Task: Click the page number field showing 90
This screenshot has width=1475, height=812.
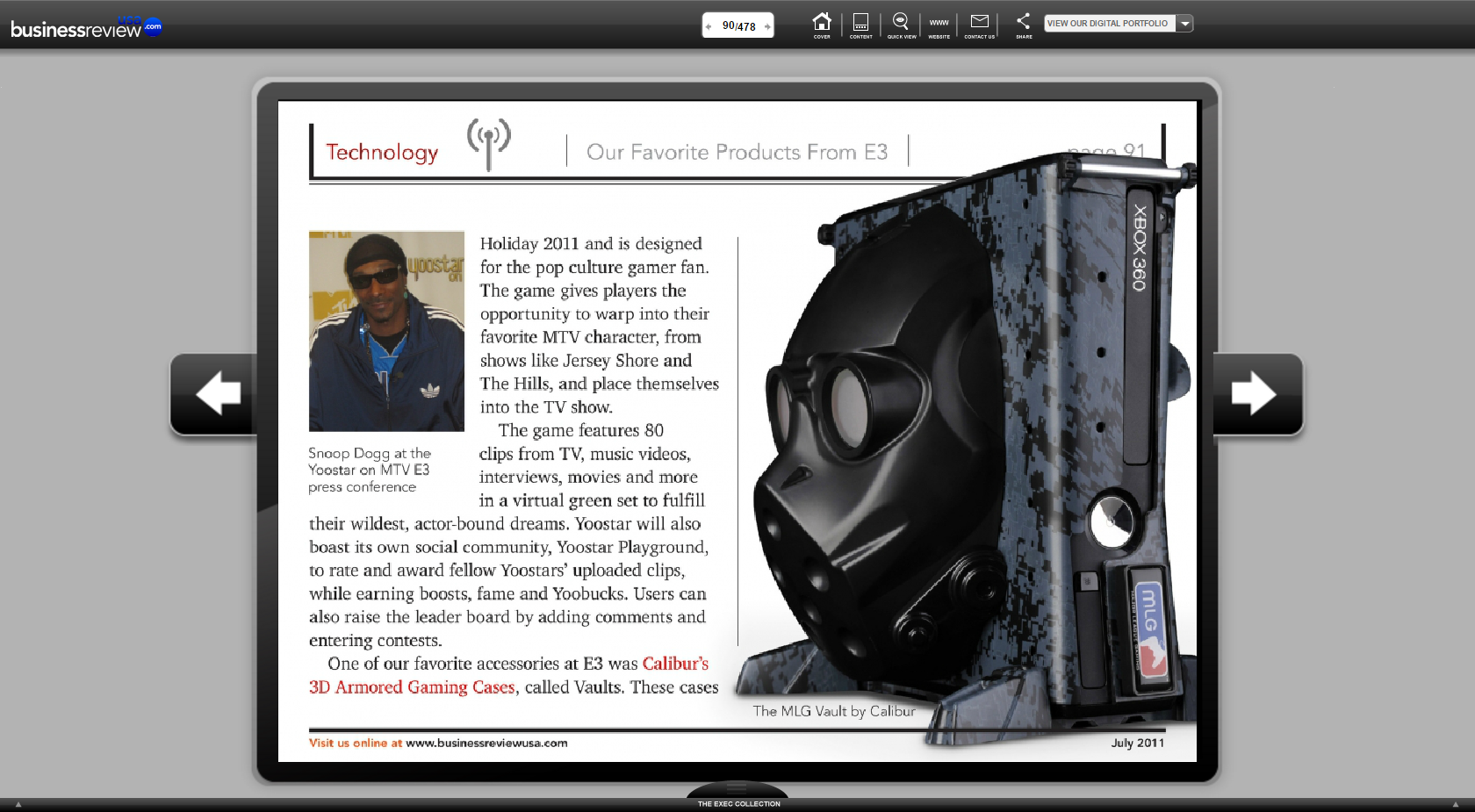Action: (729, 26)
